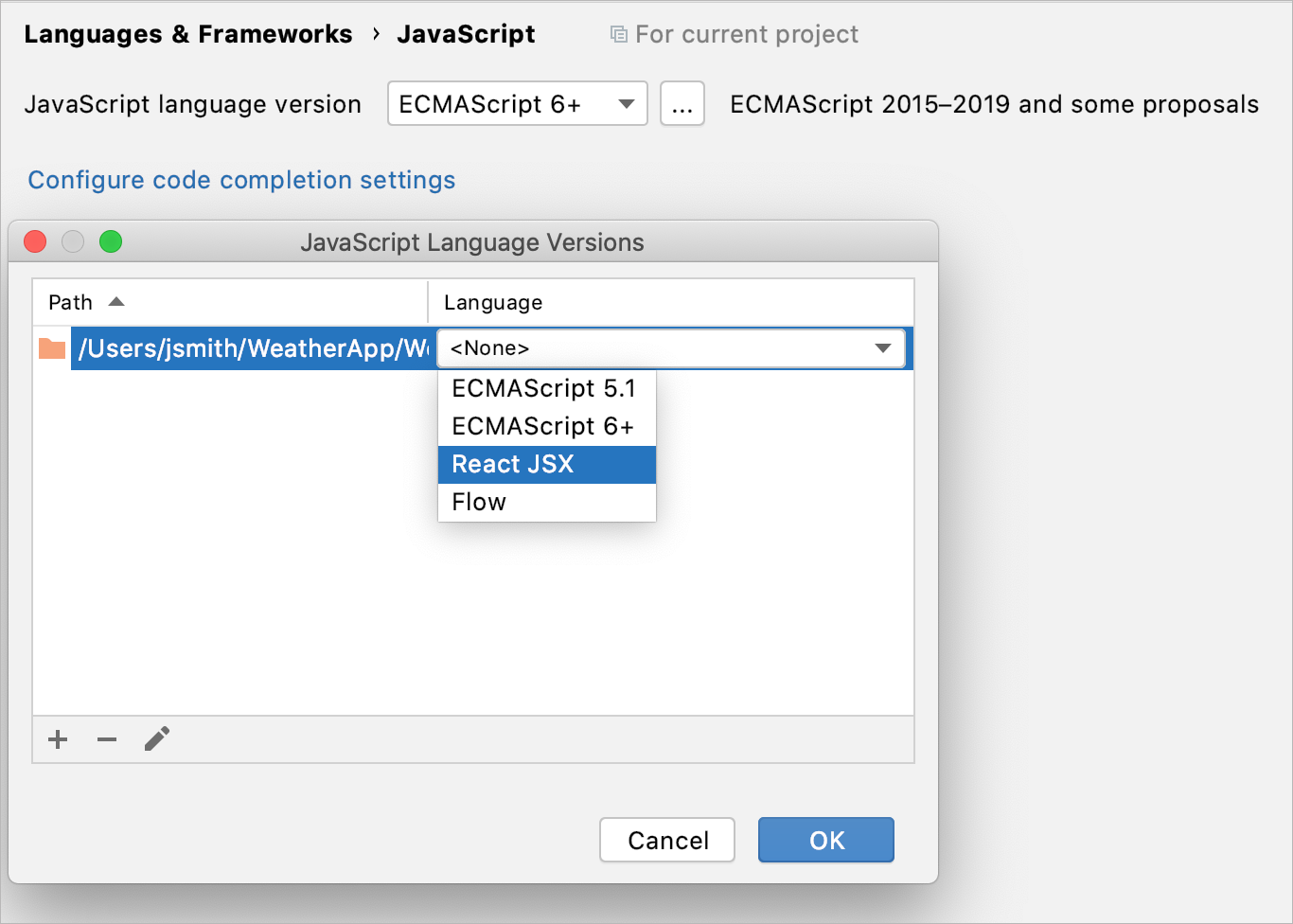The image size is (1293, 924).
Task: Click the For current project icon
Action: point(619,35)
